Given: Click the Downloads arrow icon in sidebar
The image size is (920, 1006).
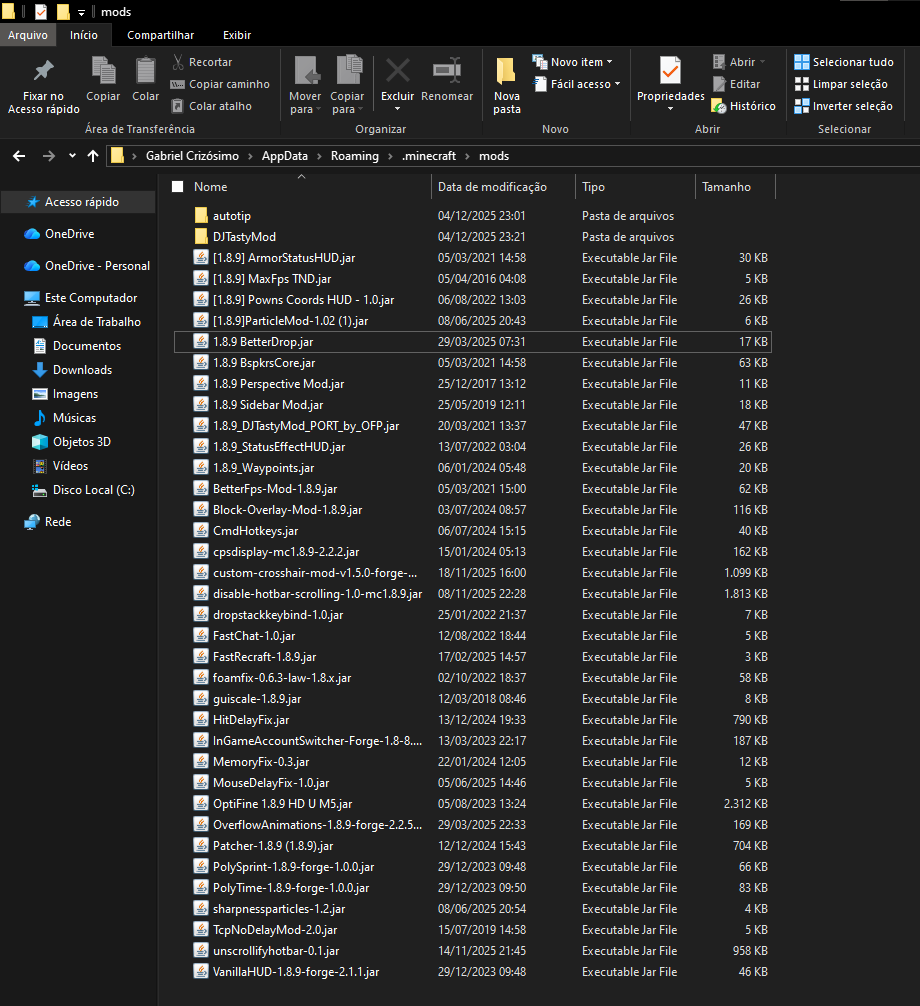Looking at the screenshot, I should pyautogui.click(x=40, y=370).
